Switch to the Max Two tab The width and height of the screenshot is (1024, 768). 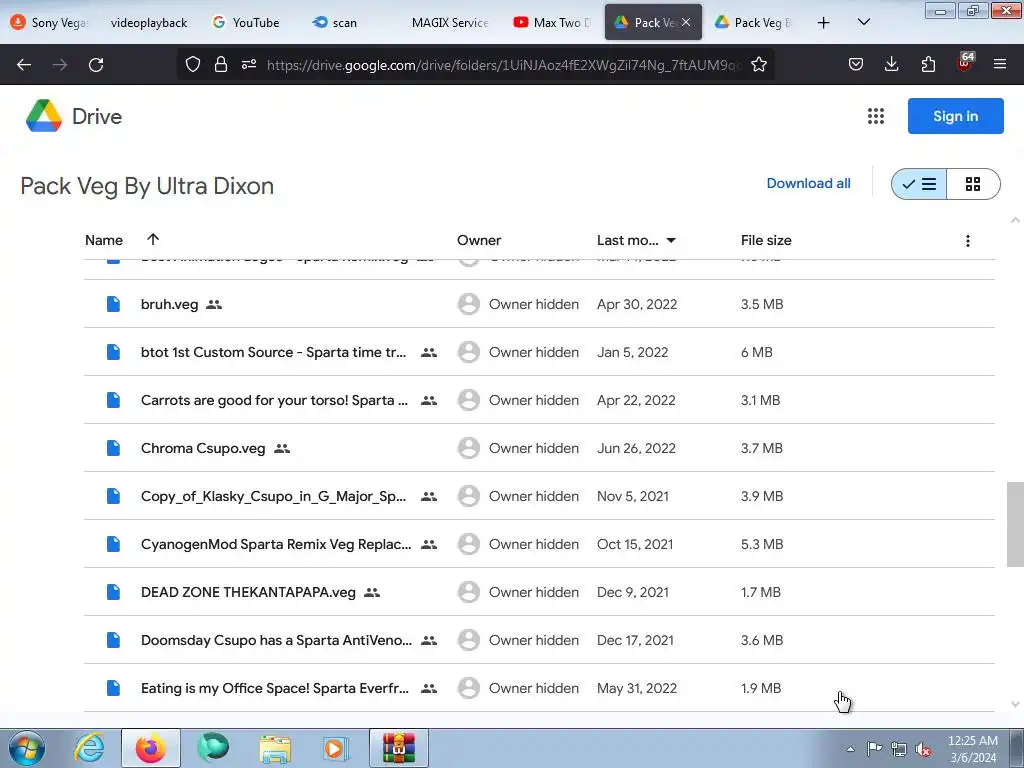coord(552,23)
